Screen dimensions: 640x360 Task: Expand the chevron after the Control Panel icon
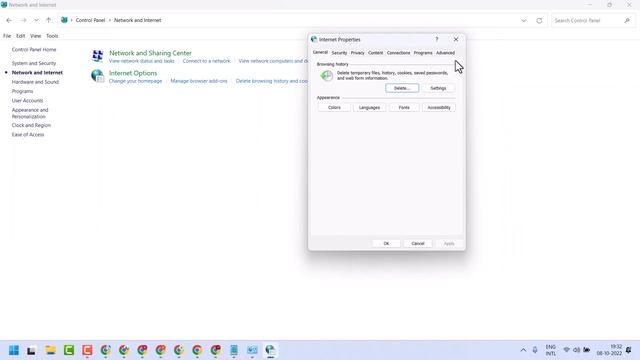71,20
